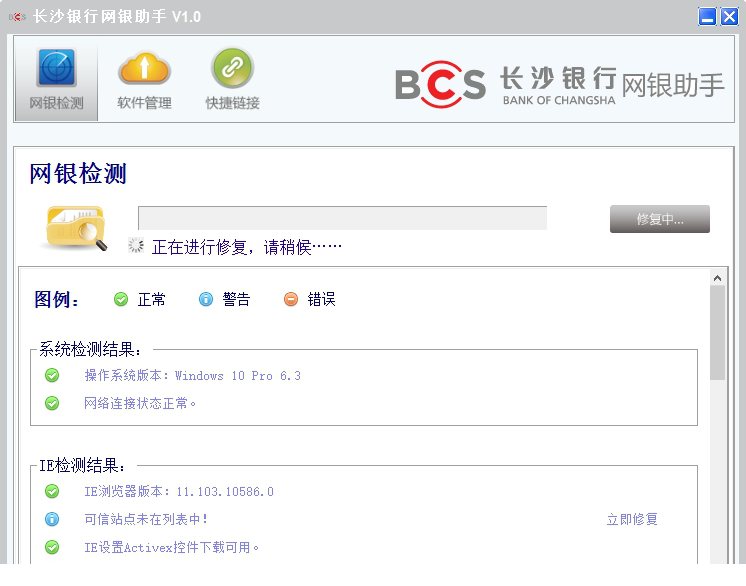Click the repair progress bar
The height and width of the screenshot is (586, 746).
coord(343,218)
